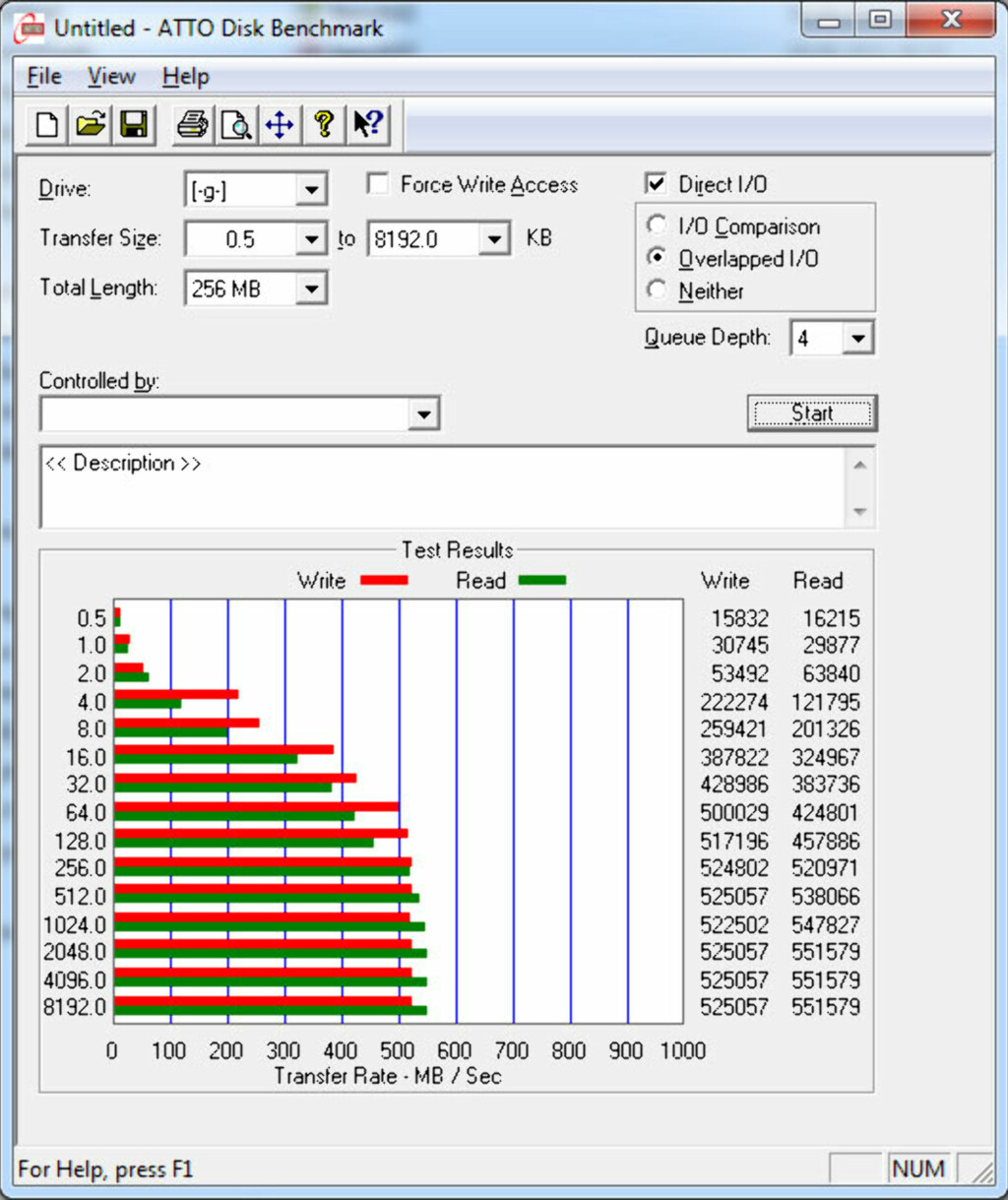This screenshot has width=1008, height=1200.
Task: Select the I/O Comparison radio button
Action: (657, 225)
